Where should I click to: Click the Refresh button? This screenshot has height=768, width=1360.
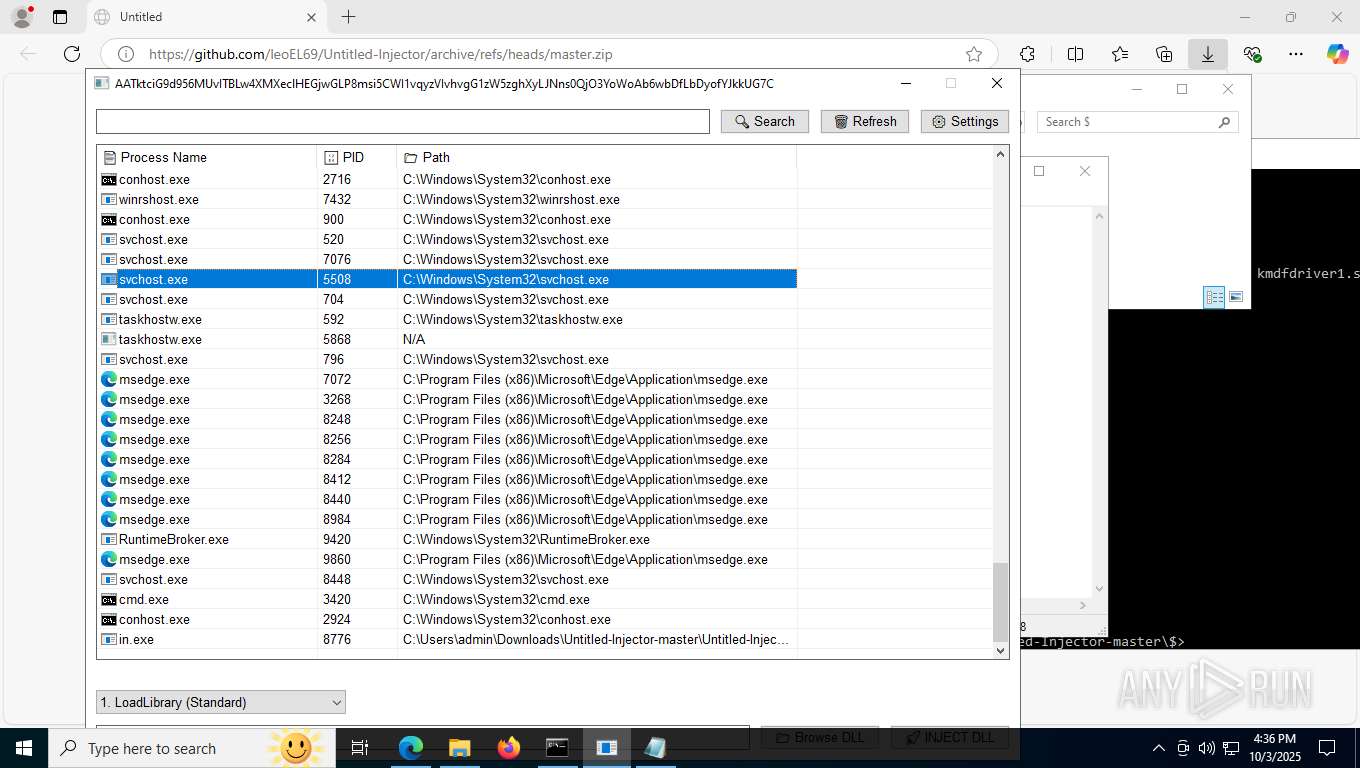pyautogui.click(x=865, y=121)
